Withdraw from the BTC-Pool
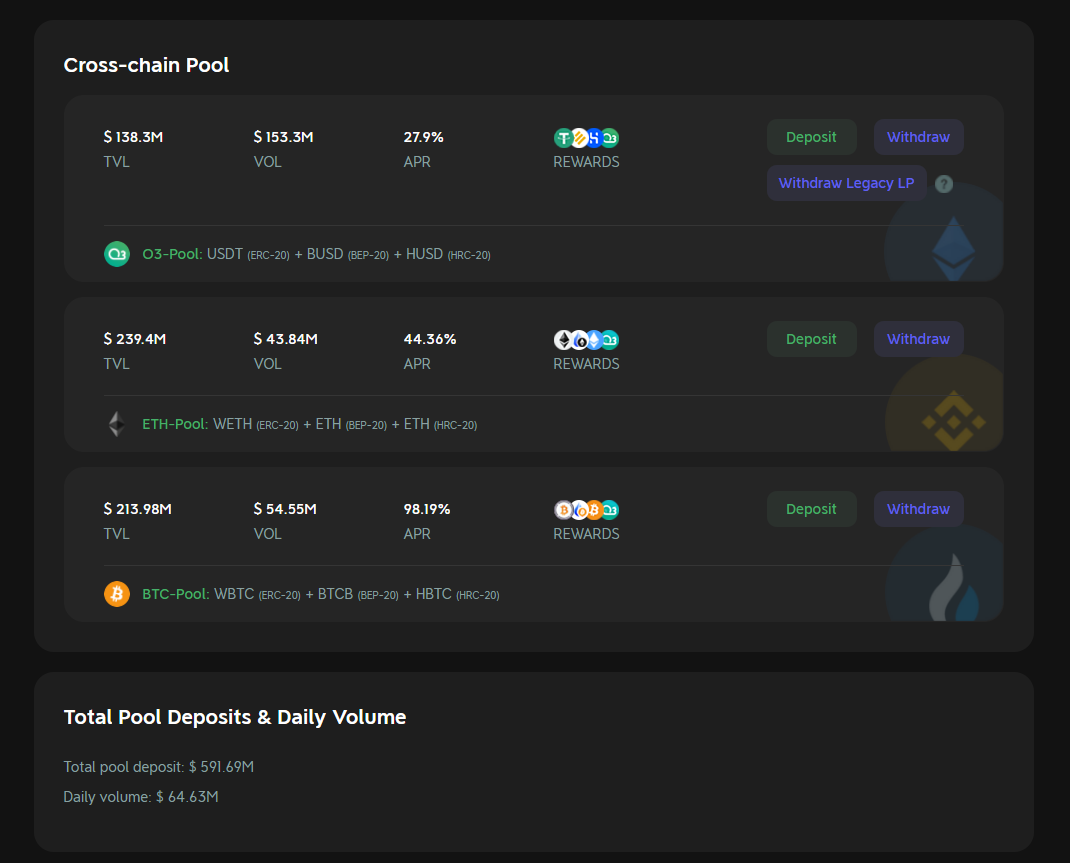This screenshot has width=1070, height=863. click(918, 509)
